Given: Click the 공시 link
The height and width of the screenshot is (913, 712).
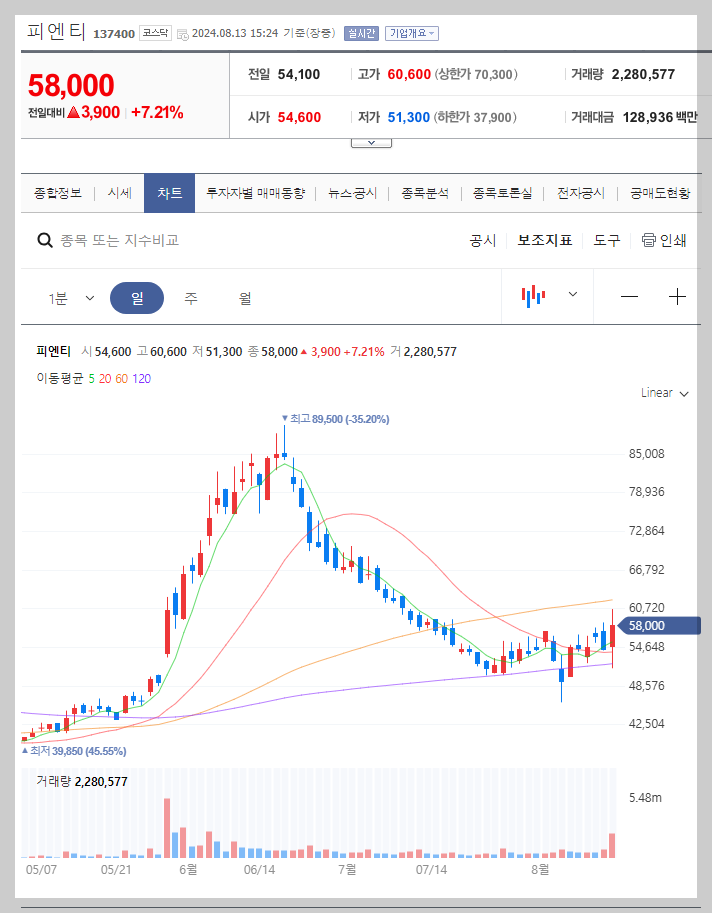Looking at the screenshot, I should pyautogui.click(x=482, y=240).
